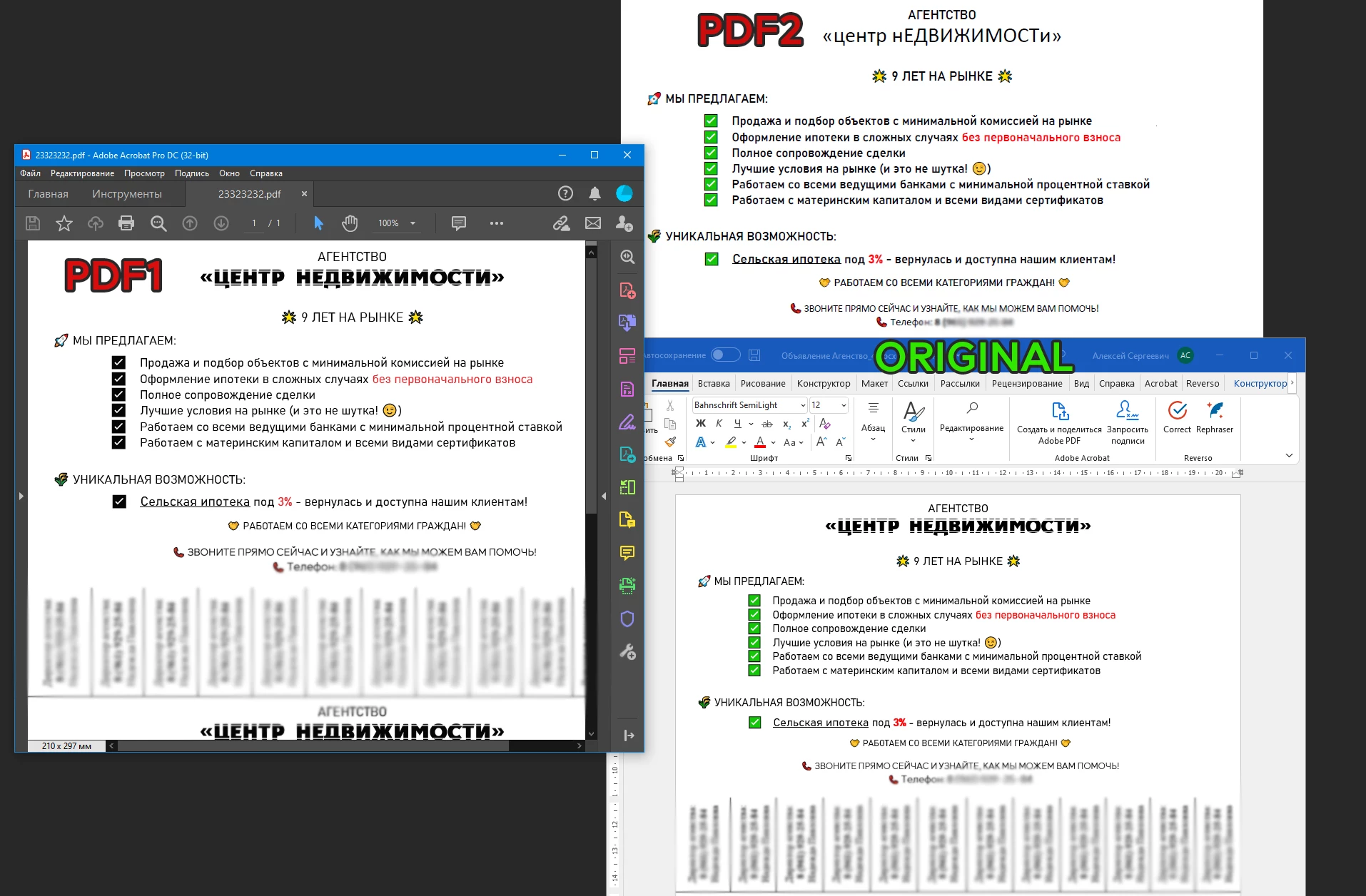Click the Save icon in Acrobat toolbar
Viewport: 1366px width, 896px height.
33,223
